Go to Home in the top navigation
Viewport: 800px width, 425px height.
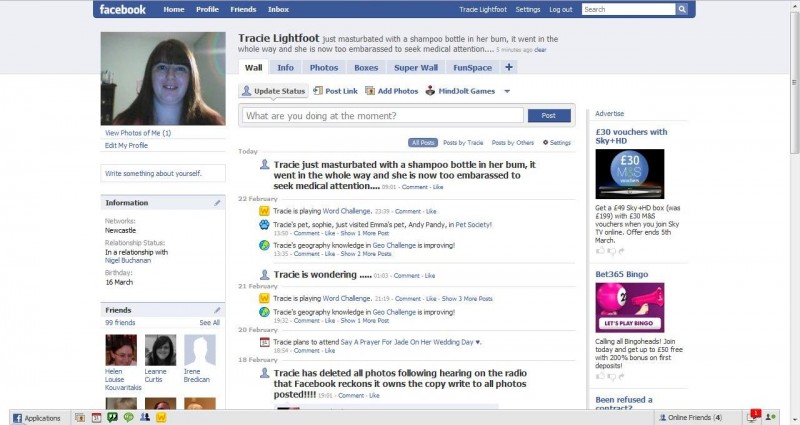coord(174,9)
